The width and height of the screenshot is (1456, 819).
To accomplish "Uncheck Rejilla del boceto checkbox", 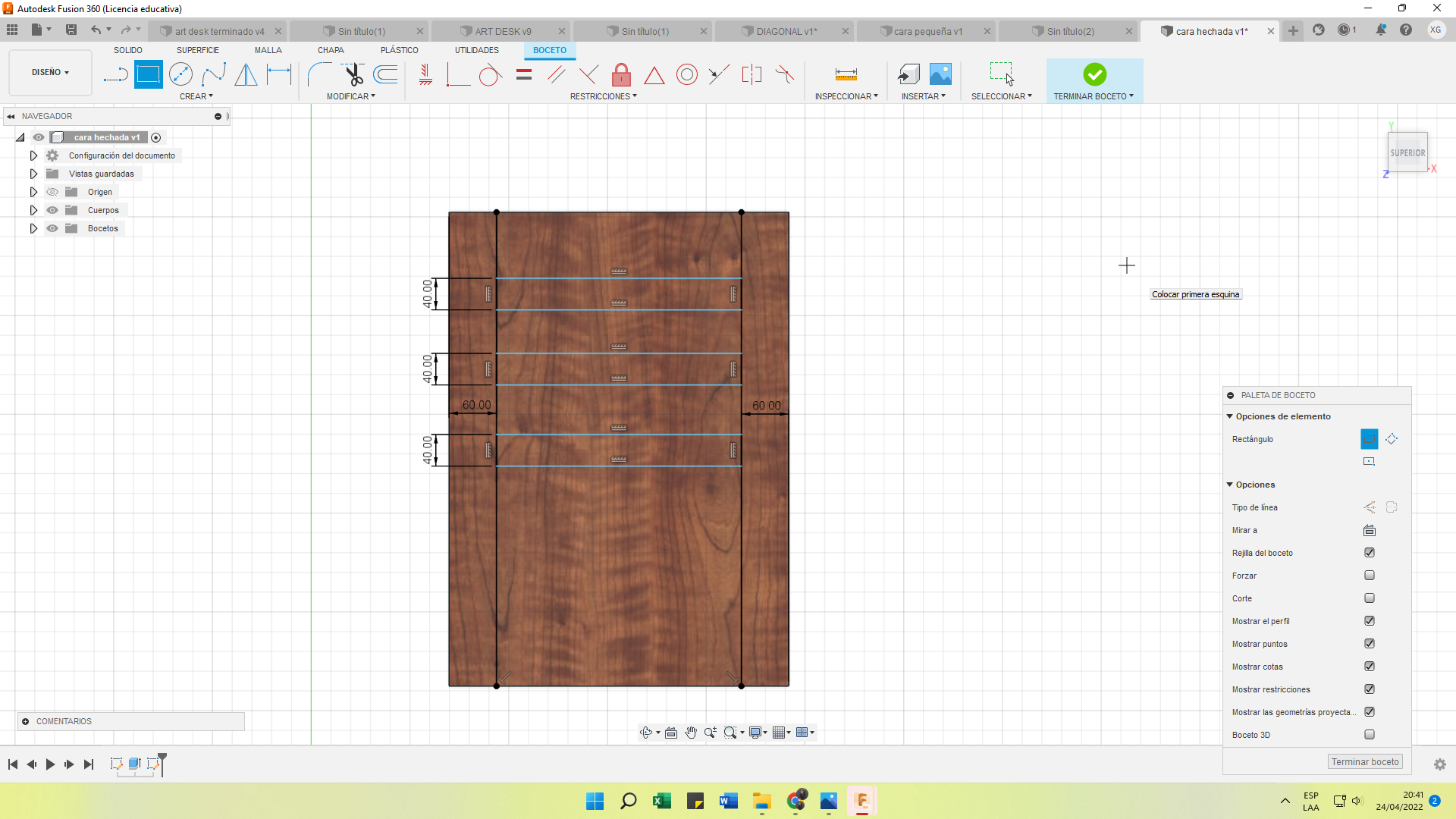I will (x=1369, y=553).
